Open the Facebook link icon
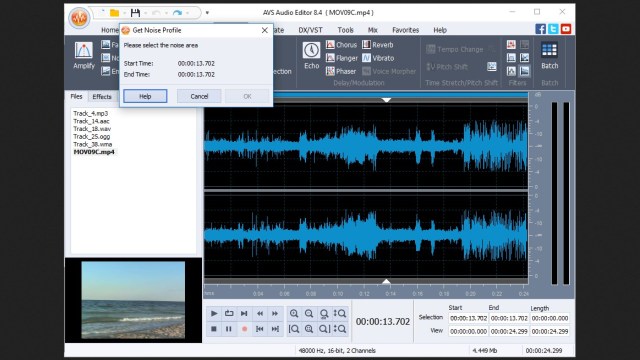The height and width of the screenshot is (360, 640). 540,29
